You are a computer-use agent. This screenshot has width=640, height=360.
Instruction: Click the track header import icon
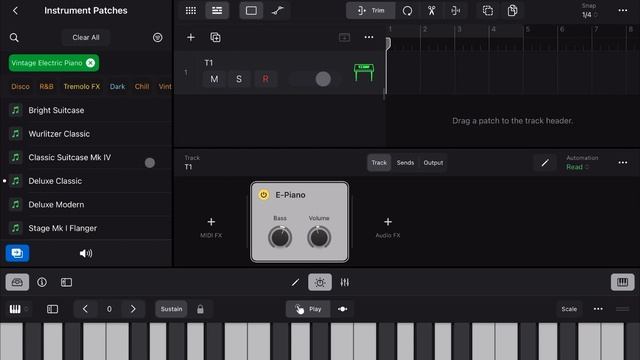(344, 38)
